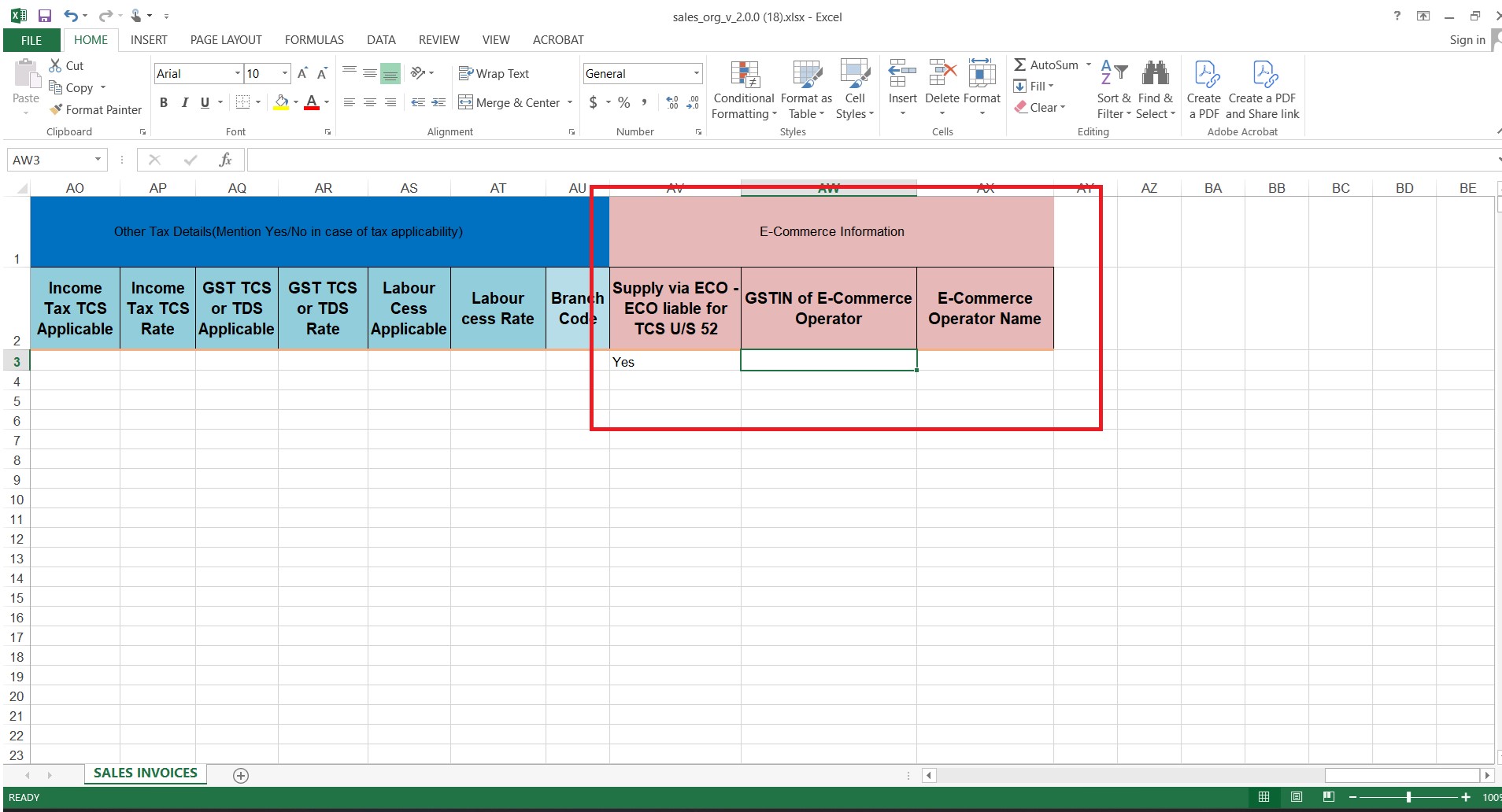Toggle left text alignment

(x=350, y=102)
